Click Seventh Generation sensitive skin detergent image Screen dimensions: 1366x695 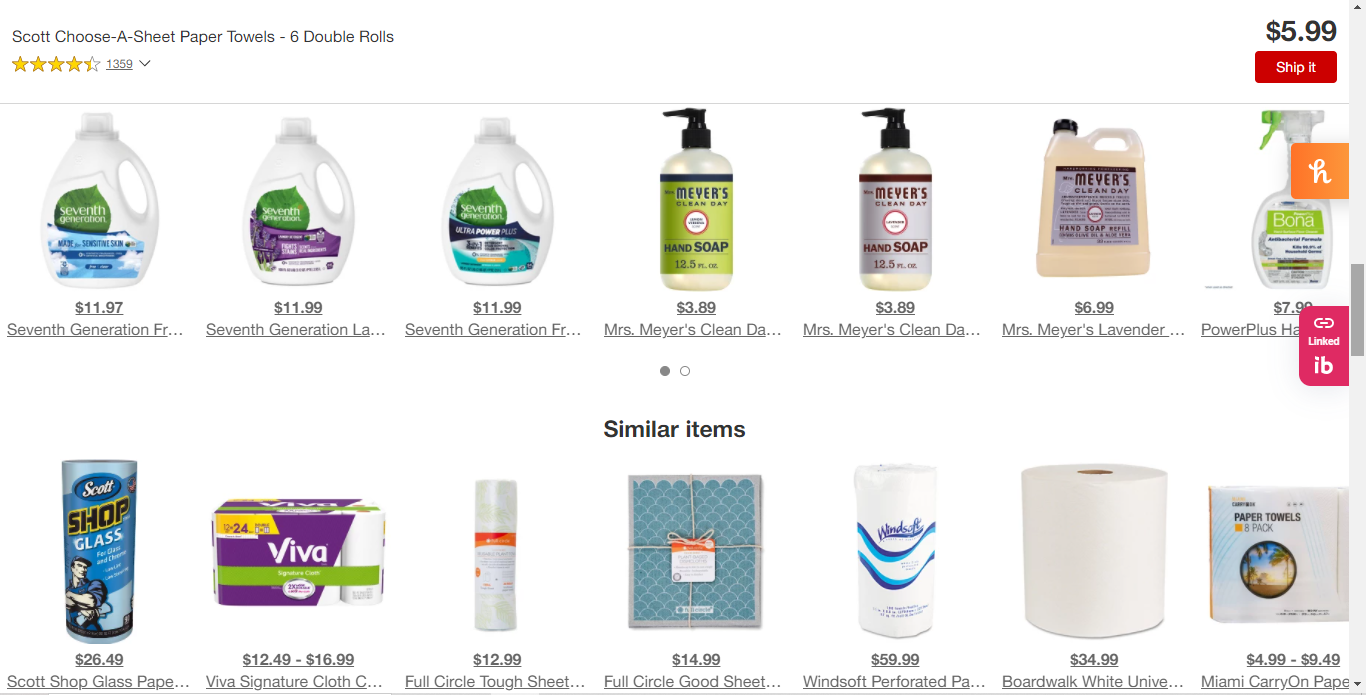98,200
